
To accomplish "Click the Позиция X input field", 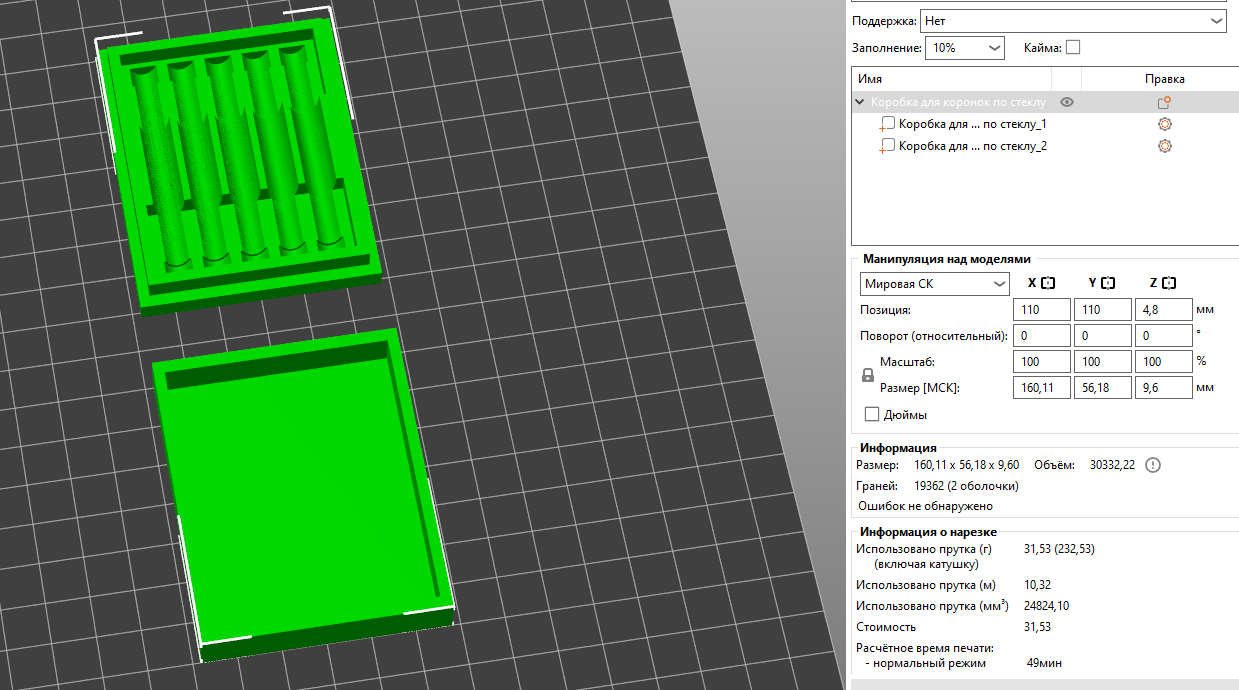I will (1041, 310).
